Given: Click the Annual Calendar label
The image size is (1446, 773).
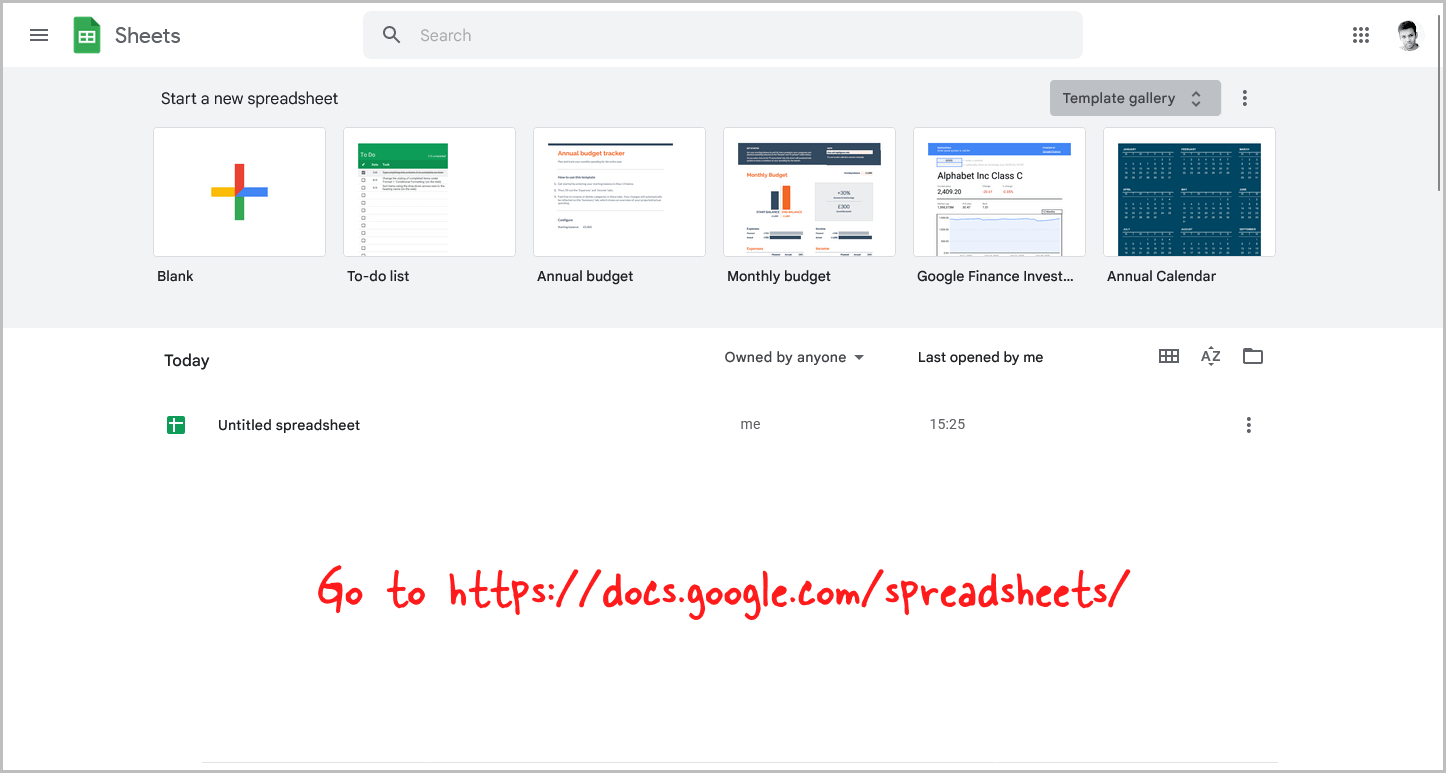Looking at the screenshot, I should click(1161, 276).
